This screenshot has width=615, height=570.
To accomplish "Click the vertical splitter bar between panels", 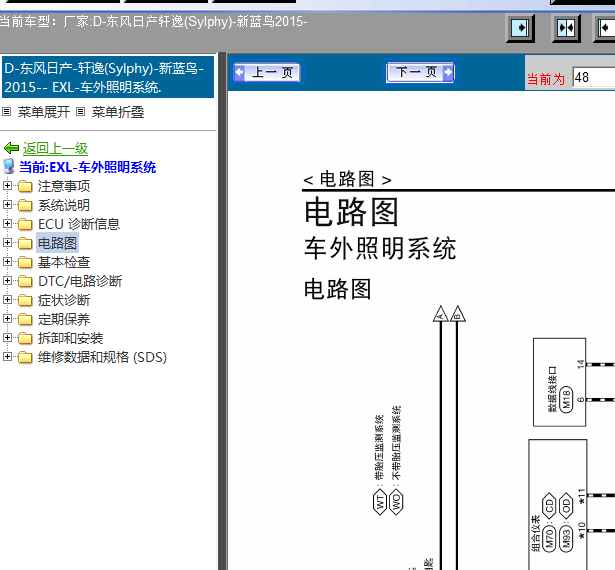I will click(222, 311).
